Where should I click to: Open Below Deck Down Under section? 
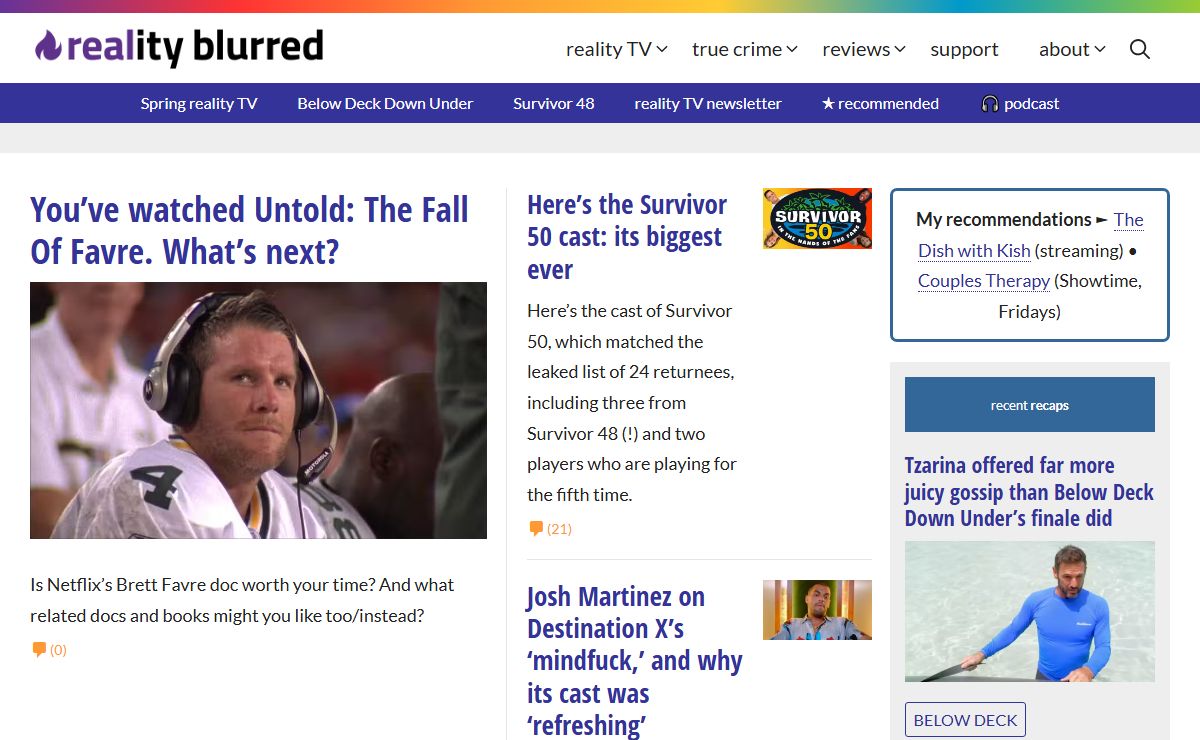385,103
